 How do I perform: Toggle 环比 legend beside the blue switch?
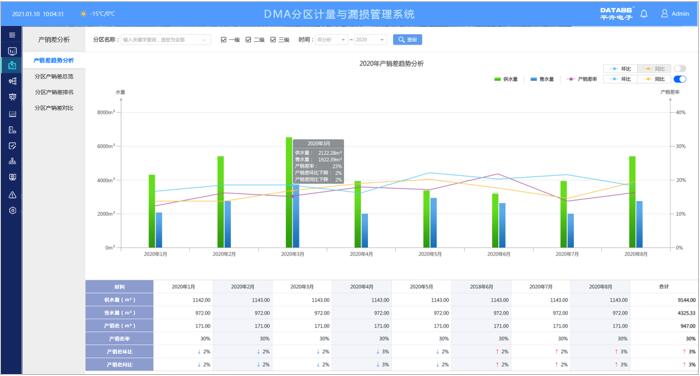tap(621, 79)
